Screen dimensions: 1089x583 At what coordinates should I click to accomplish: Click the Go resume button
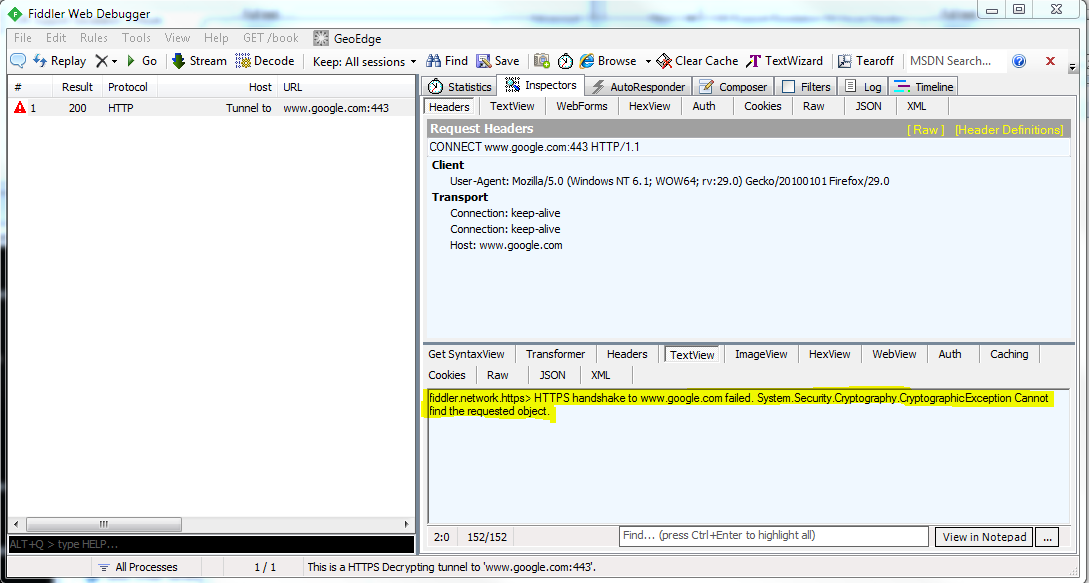141,61
